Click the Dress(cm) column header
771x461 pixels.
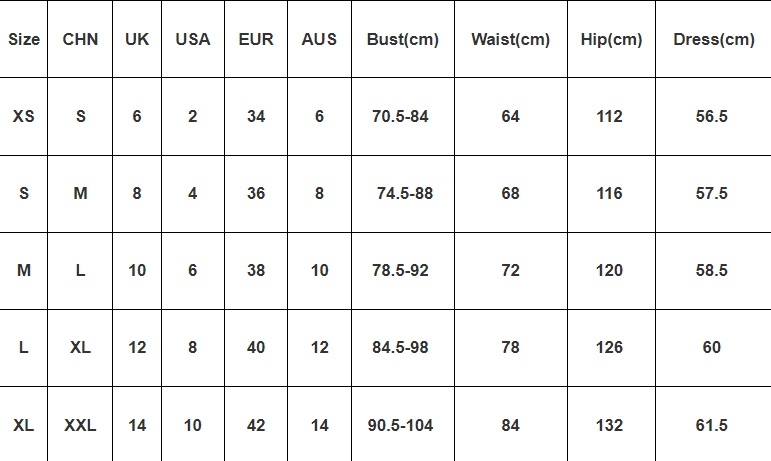click(713, 40)
